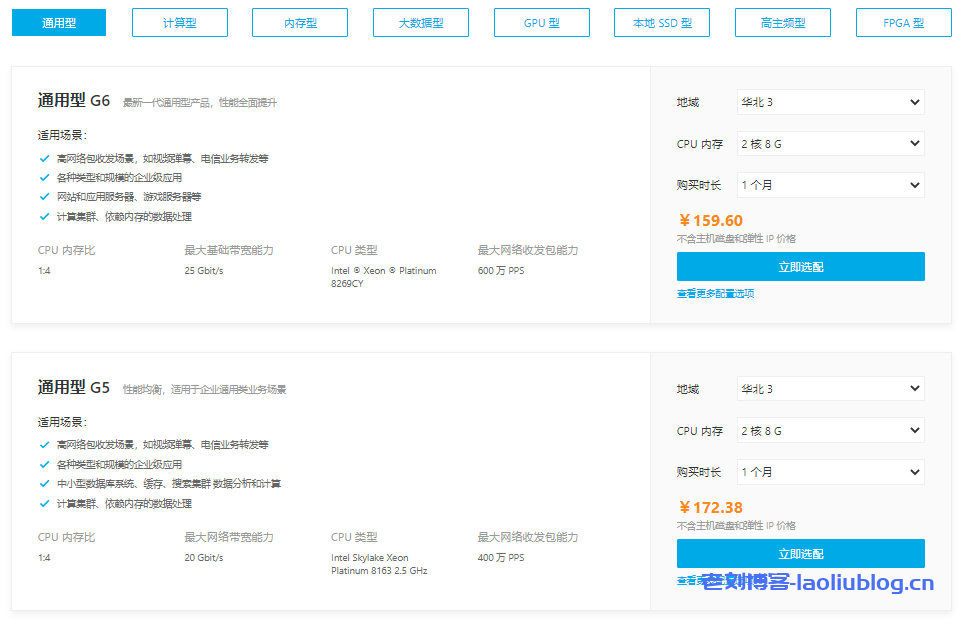Click the checkmark icon beside 网站和应用服务器

[x=44, y=197]
